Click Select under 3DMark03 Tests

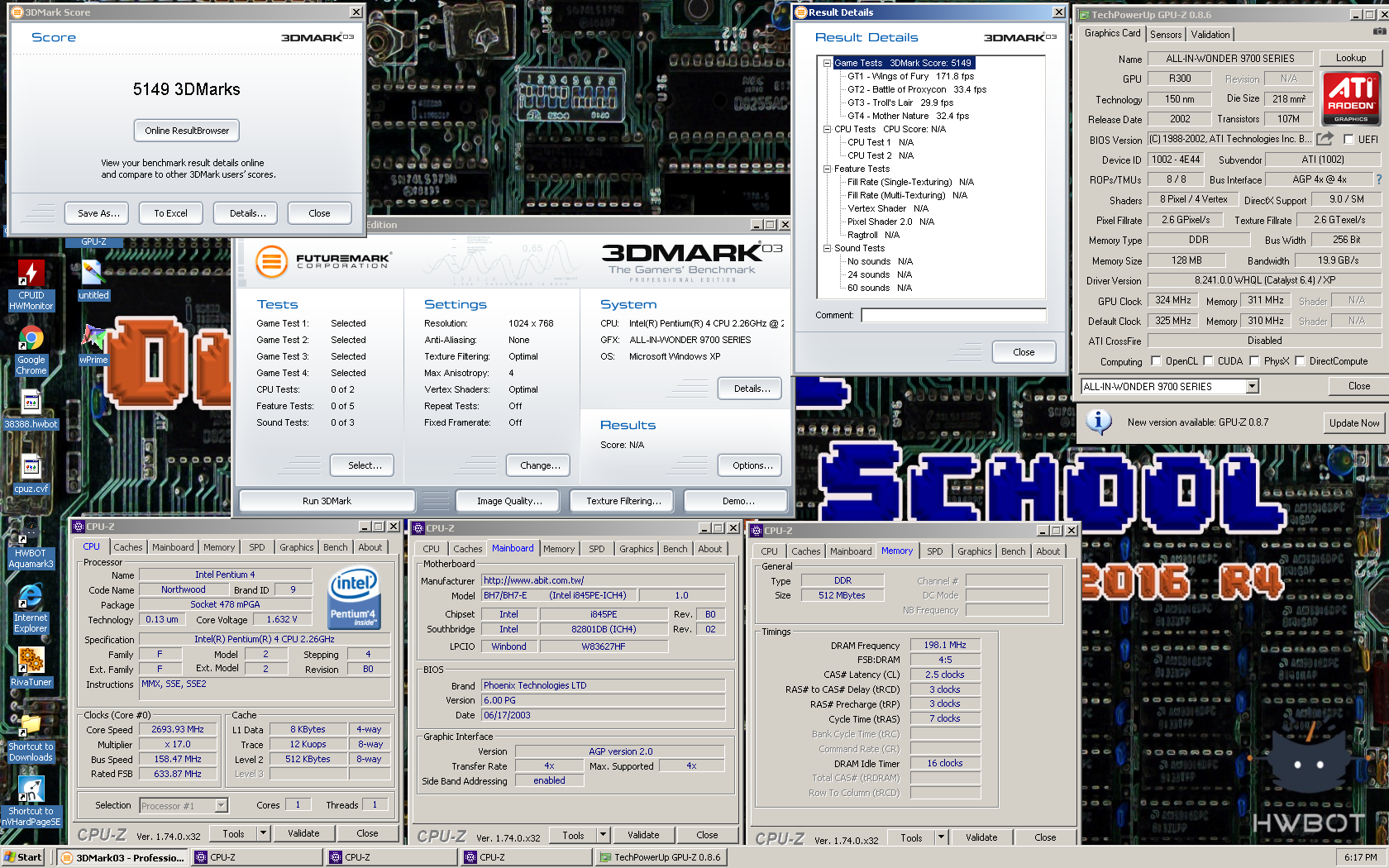364,465
